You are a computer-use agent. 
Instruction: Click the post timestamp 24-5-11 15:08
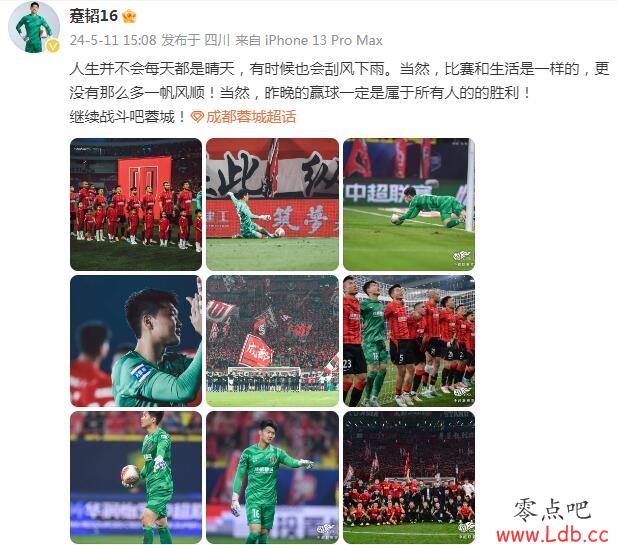(x=113, y=40)
